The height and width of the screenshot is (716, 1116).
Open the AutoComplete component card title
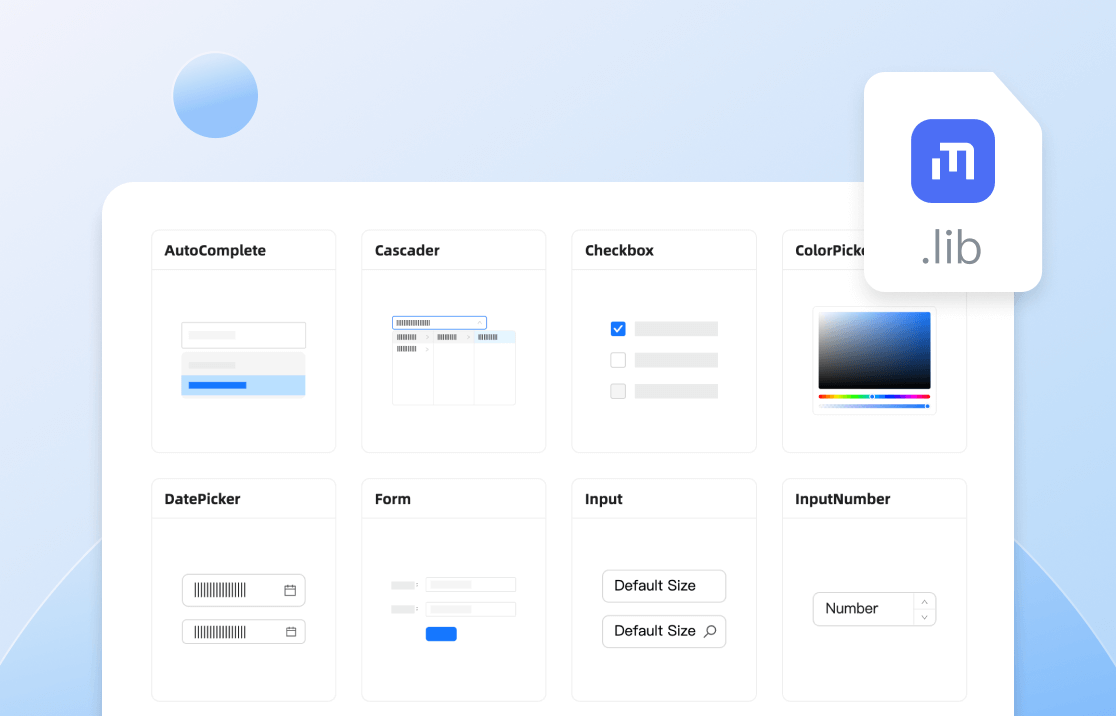(215, 250)
